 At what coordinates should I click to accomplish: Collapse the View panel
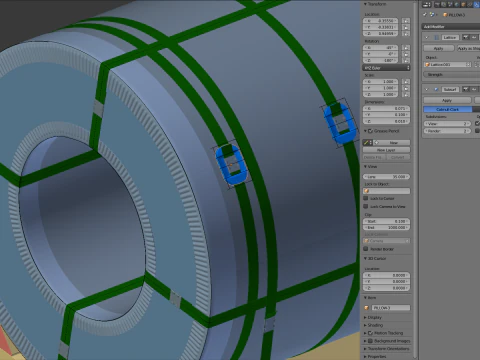[366, 166]
